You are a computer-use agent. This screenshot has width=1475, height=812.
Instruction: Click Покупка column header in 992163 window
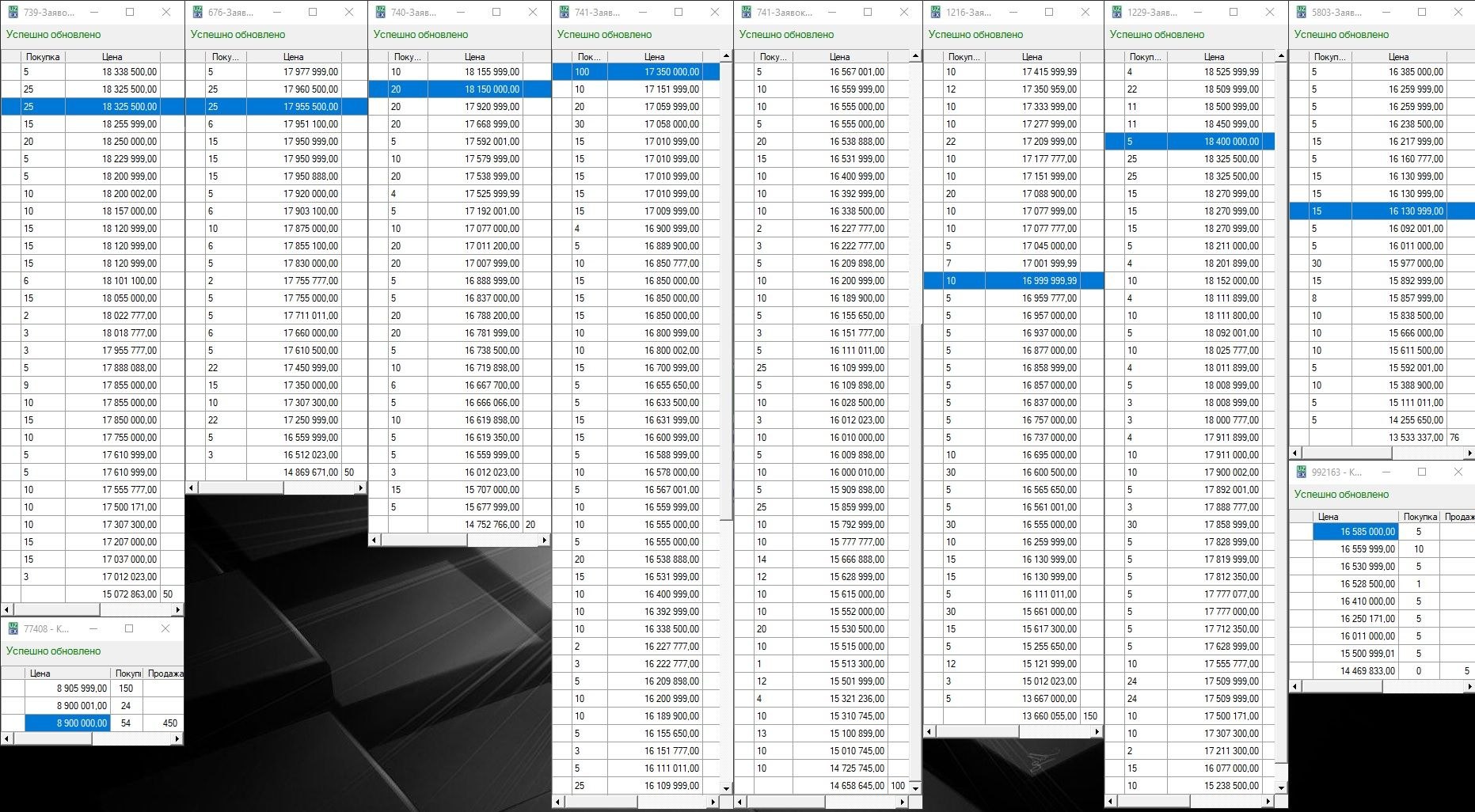[x=1420, y=517]
